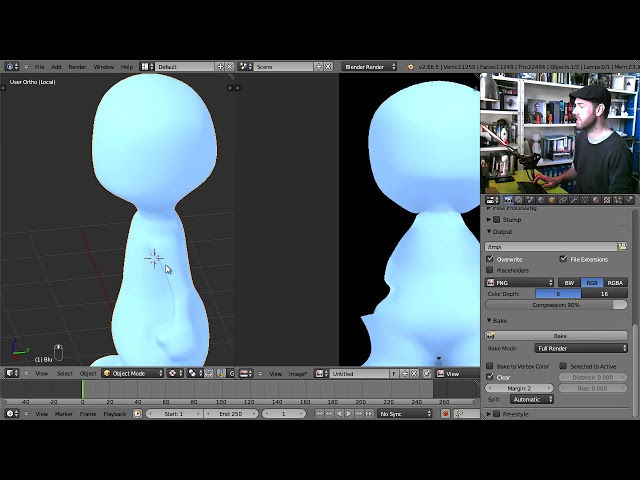
Task: Enable Selected to Active checkbox
Action: coord(563,366)
